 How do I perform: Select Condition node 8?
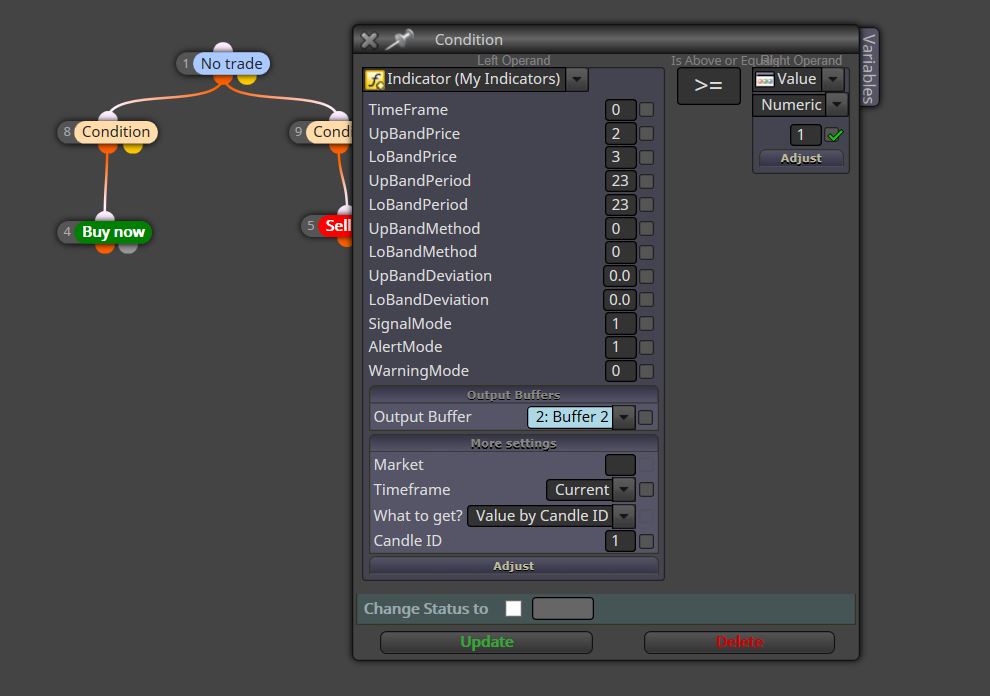point(116,132)
